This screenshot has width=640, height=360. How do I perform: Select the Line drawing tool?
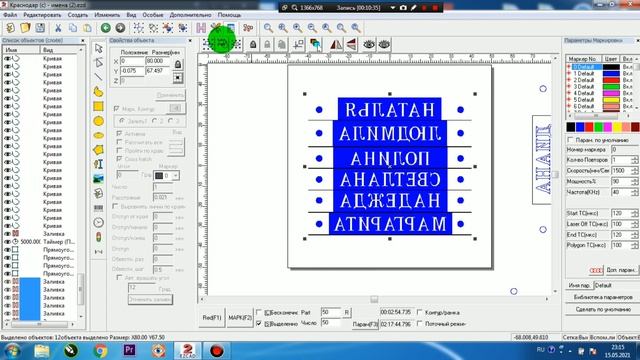point(98,77)
